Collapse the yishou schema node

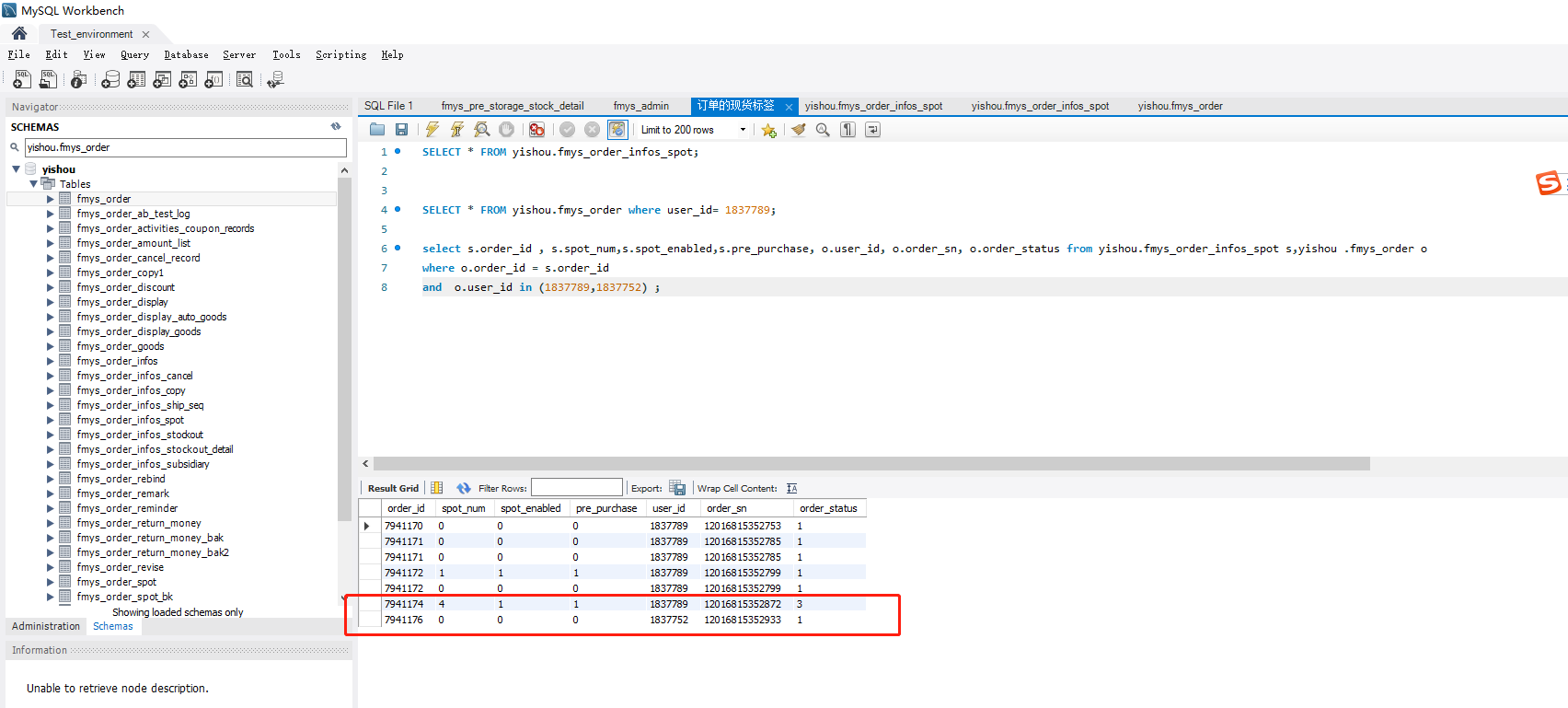pos(17,169)
